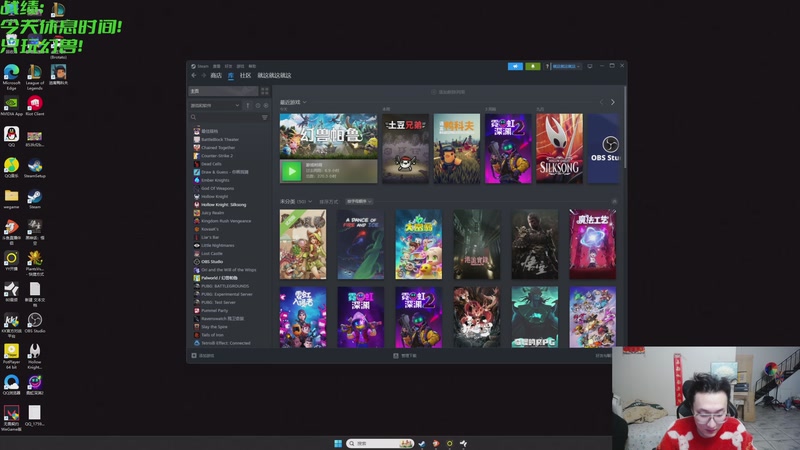The image size is (800, 450).
Task: Switch to the 库 (Library) tab
Action: (231, 76)
